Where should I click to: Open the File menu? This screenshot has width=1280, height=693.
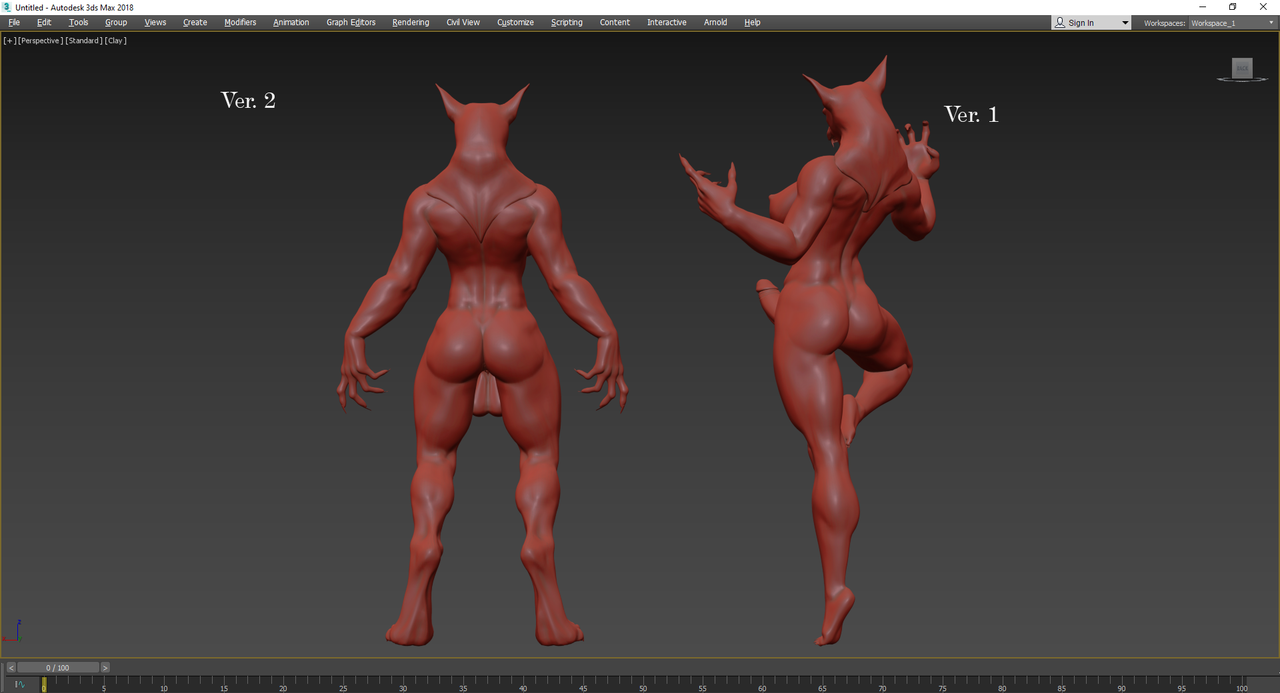pos(14,22)
